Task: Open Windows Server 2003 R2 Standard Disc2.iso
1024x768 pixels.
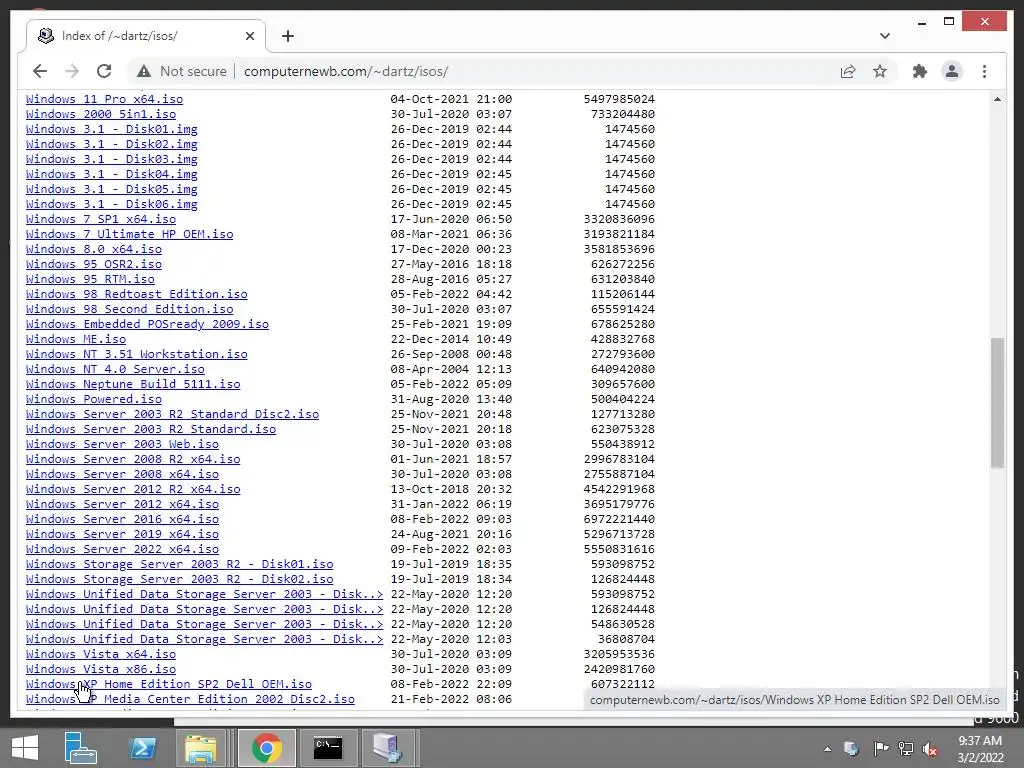Action: coord(172,415)
